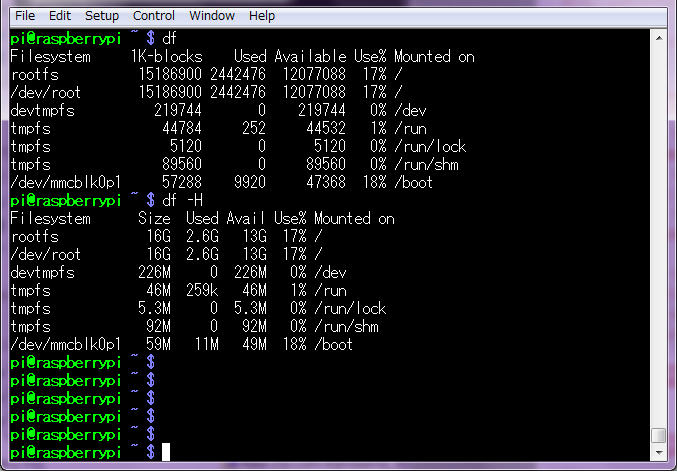Open the File menu
The image size is (677, 472).
pos(25,16)
